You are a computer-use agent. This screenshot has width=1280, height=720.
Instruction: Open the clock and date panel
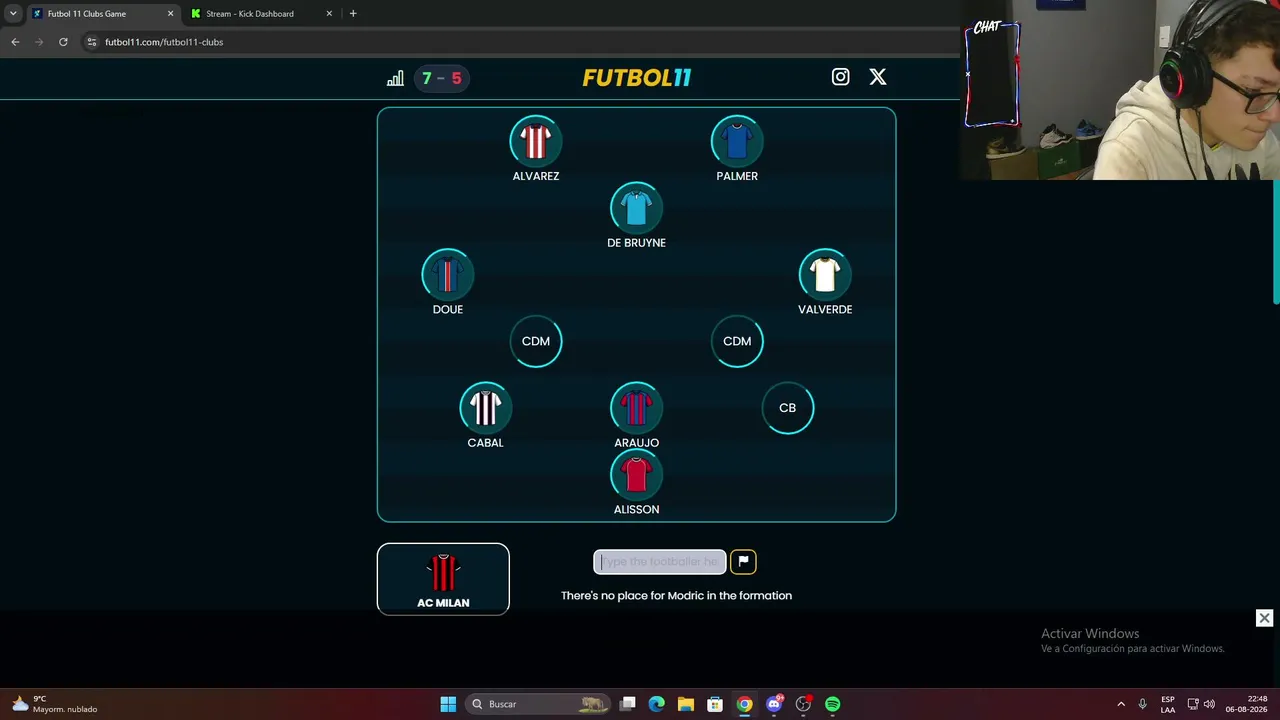(x=1246, y=704)
